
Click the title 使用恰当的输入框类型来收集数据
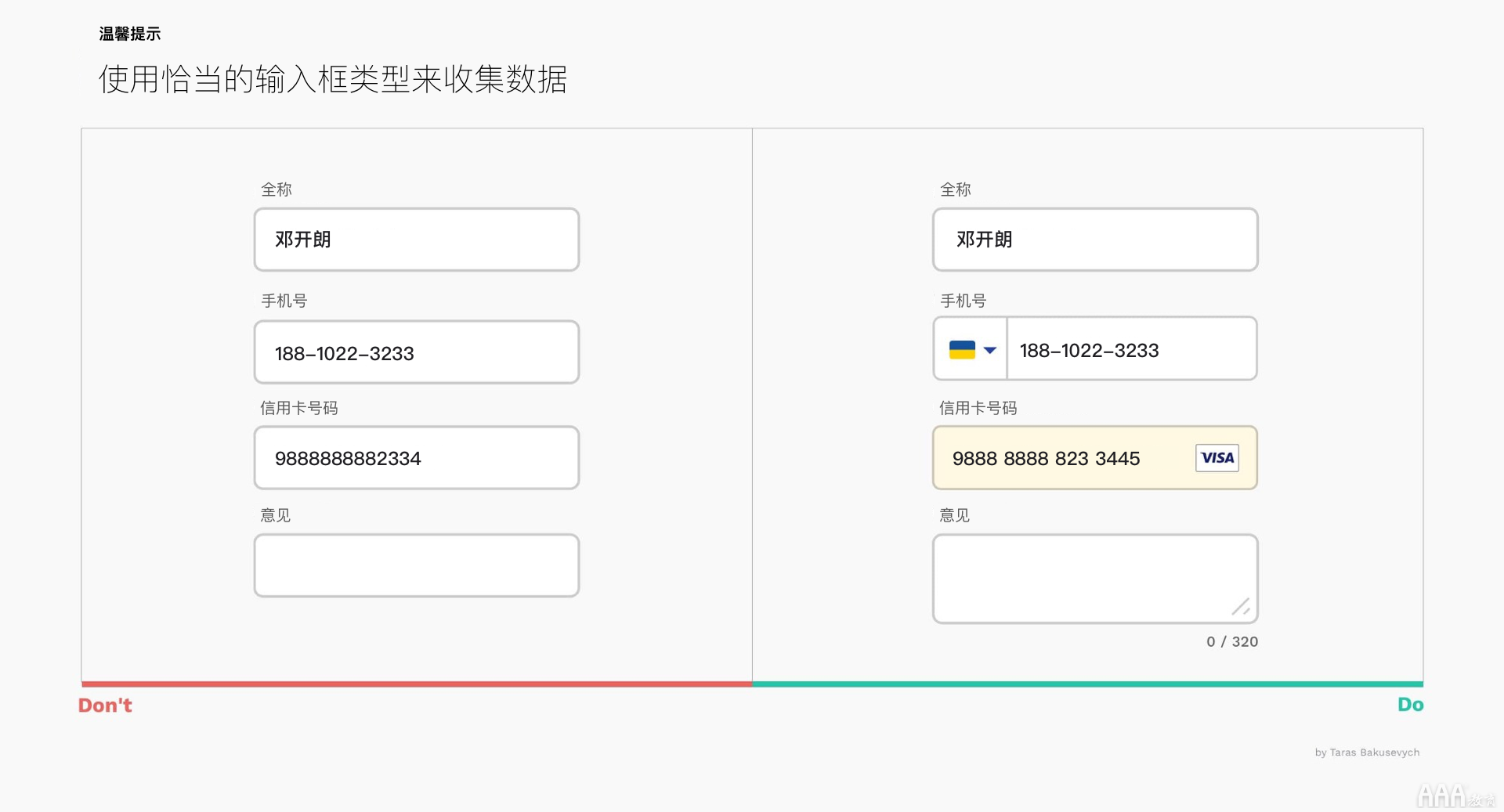(333, 79)
